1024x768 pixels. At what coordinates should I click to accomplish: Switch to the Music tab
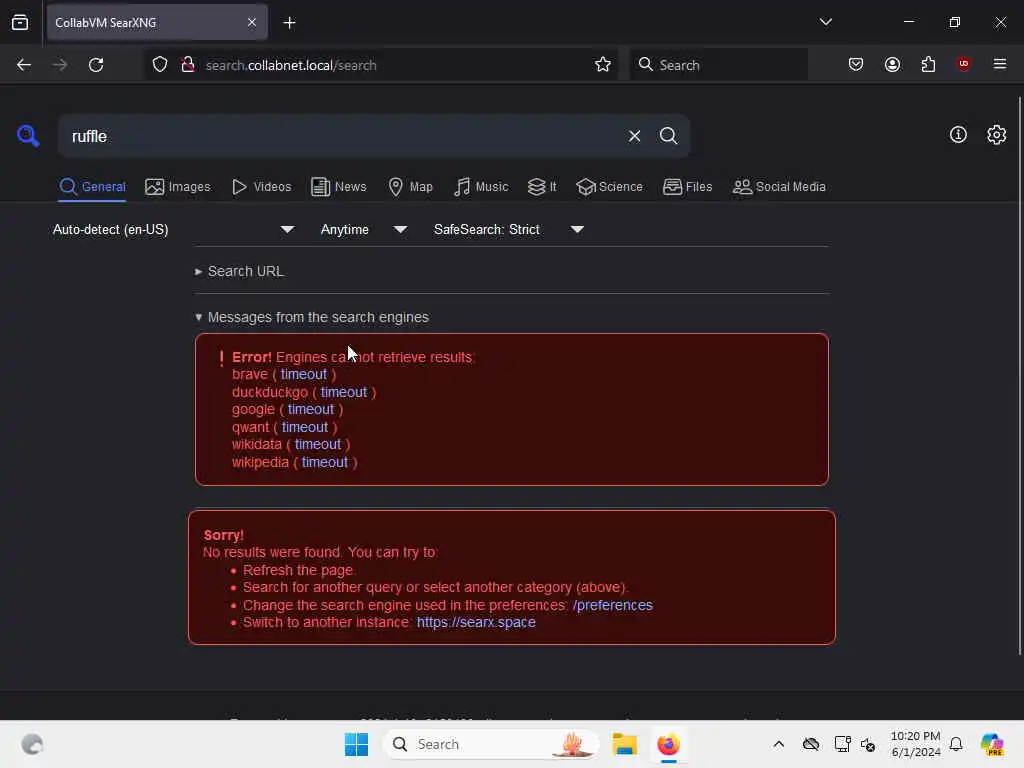481,187
